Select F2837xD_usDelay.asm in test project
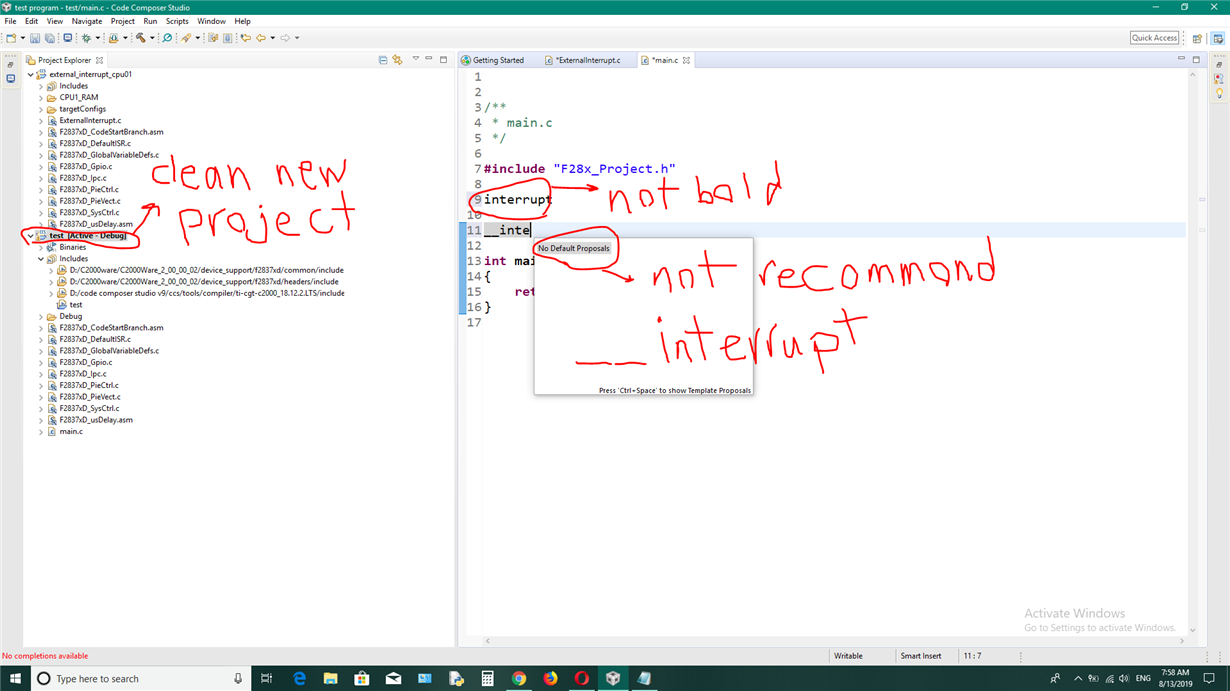Viewport: 1230px width, 691px height. [96, 420]
